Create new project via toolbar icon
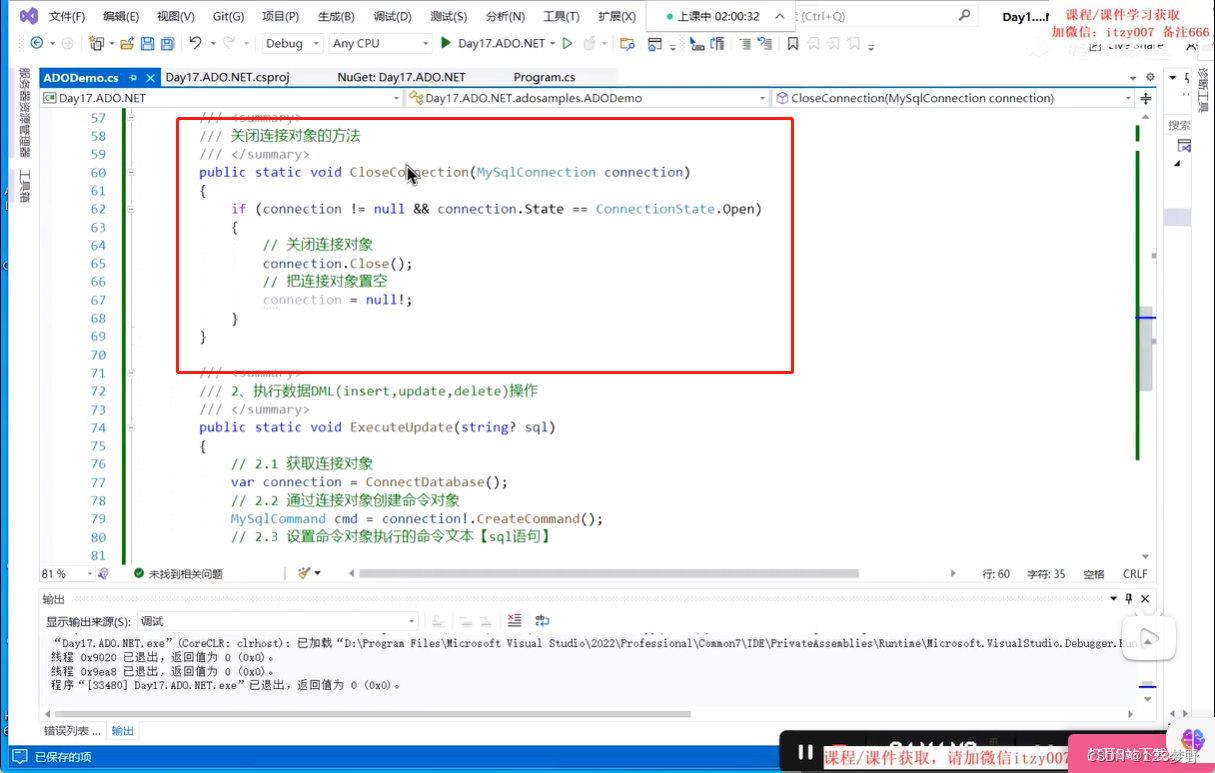Image resolution: width=1215 pixels, height=773 pixels. (96, 43)
